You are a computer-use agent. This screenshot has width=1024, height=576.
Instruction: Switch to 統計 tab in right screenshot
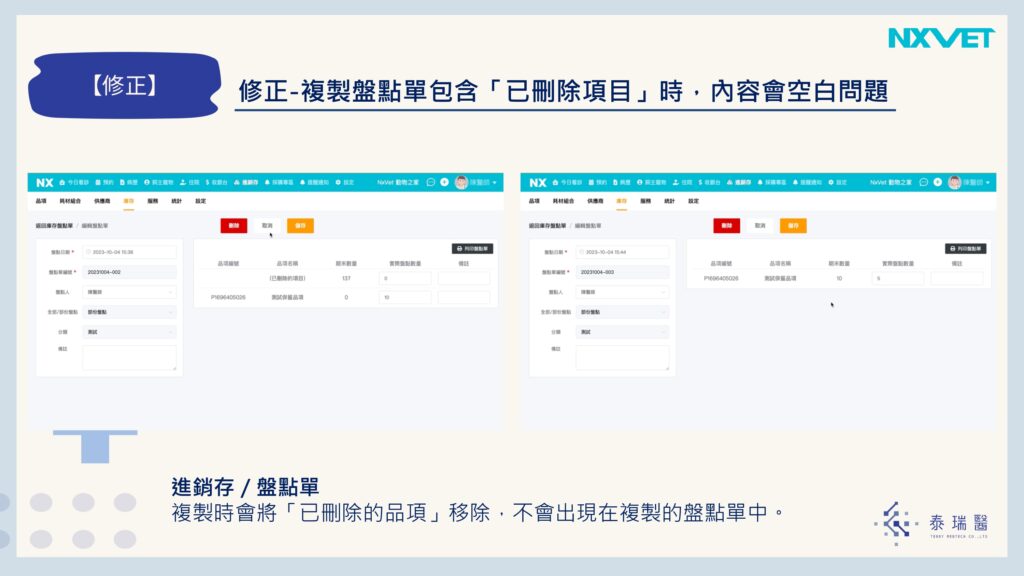(669, 201)
